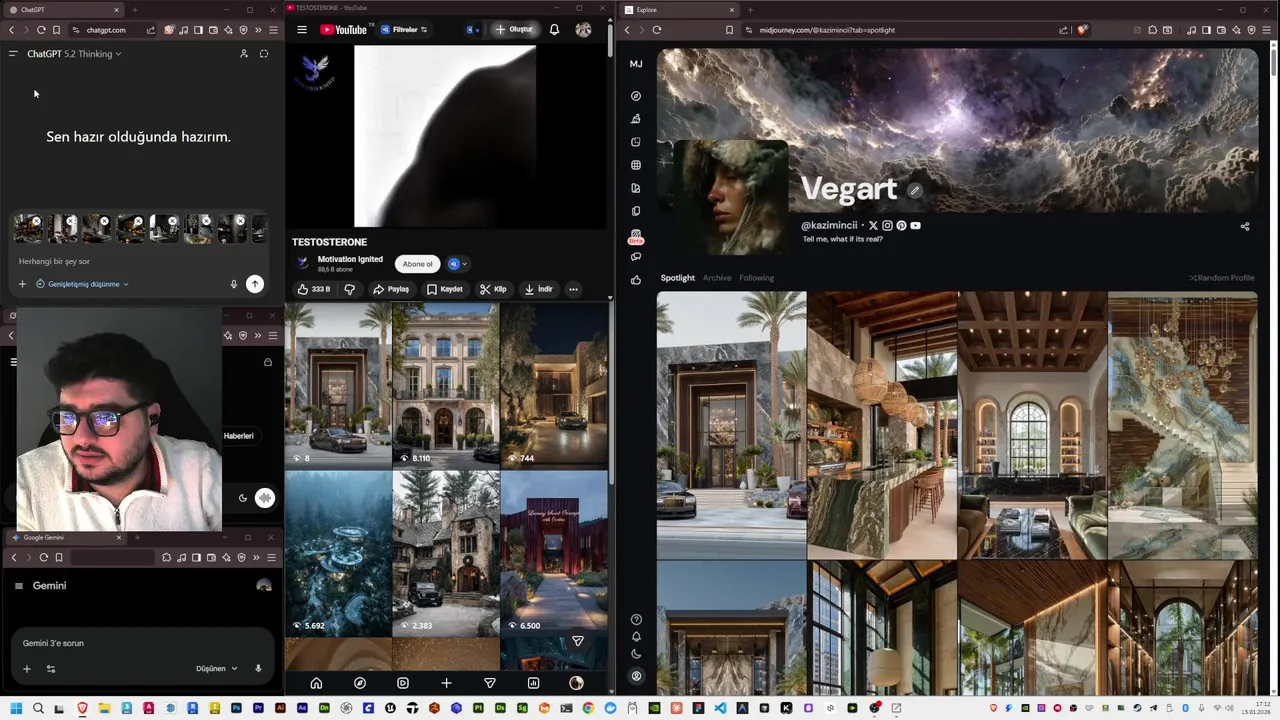Click the analytics chart icon in bottom navigation

coord(533,683)
